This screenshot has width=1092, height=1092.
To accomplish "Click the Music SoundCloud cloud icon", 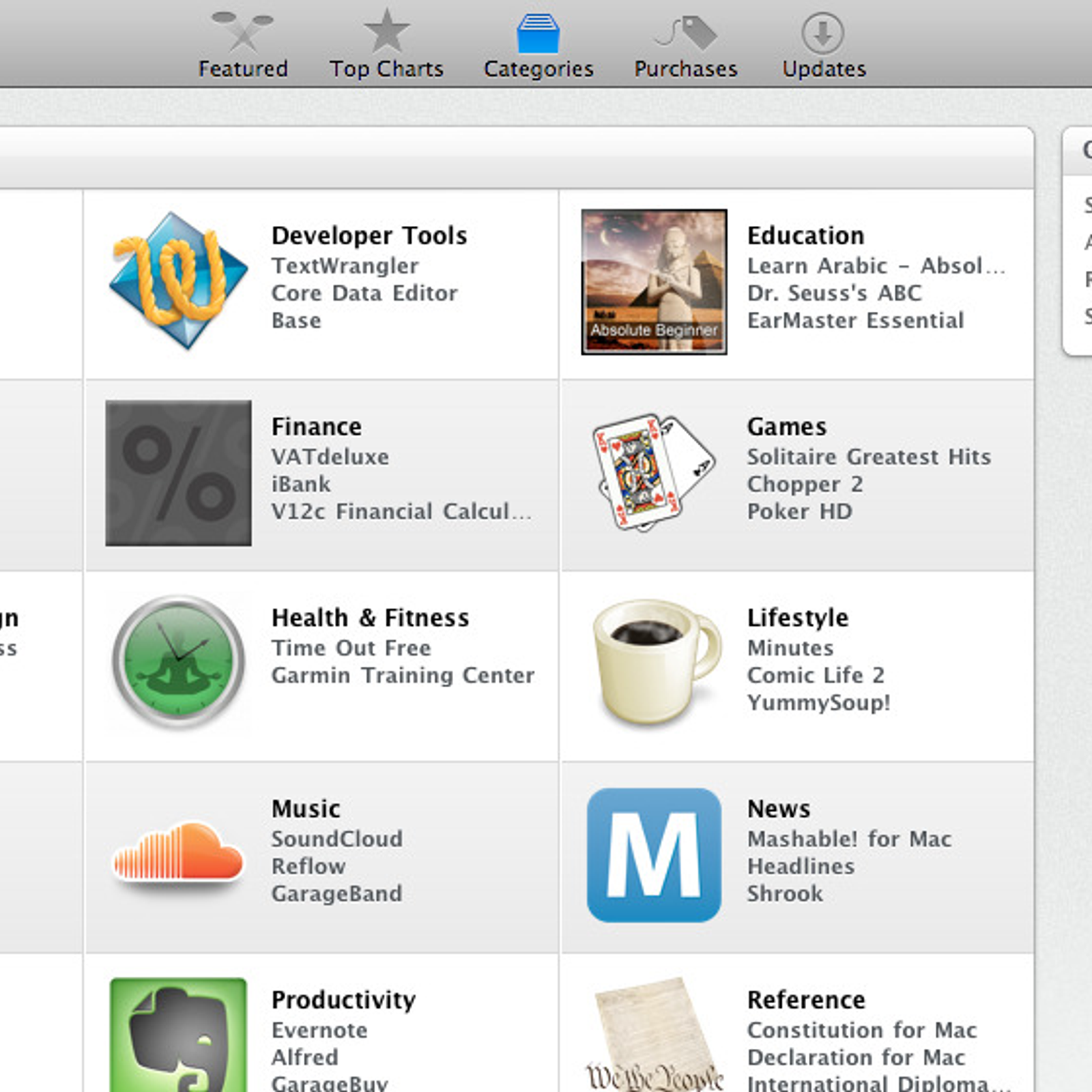I will 178,852.
